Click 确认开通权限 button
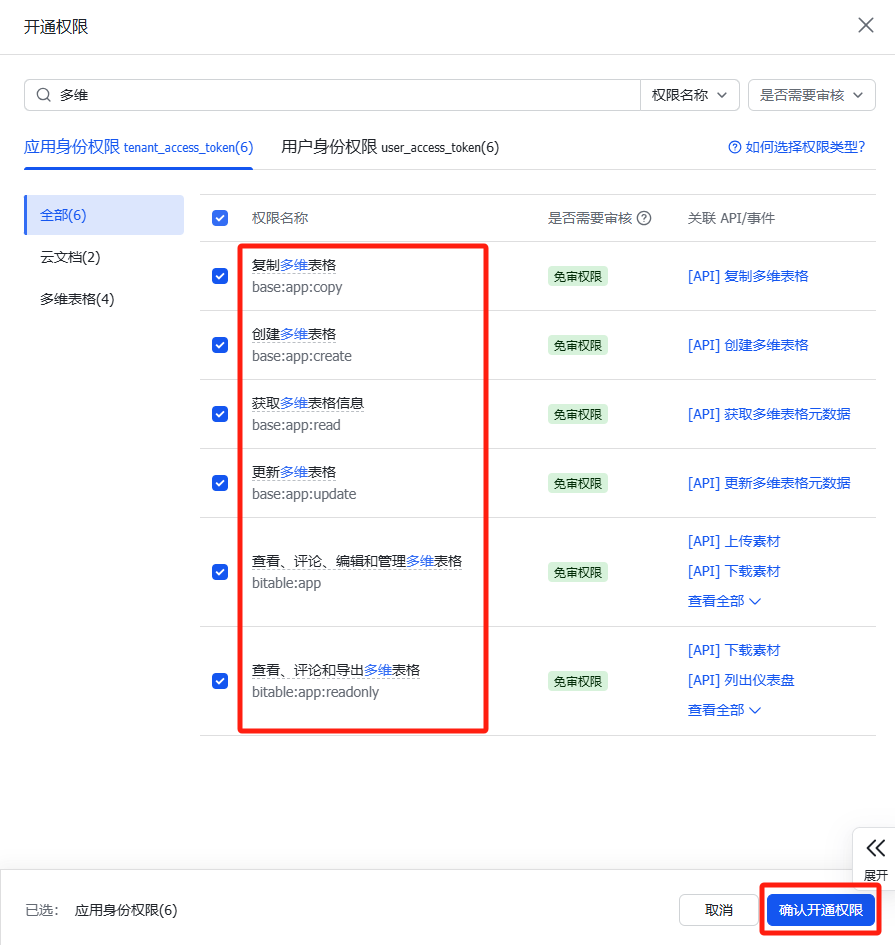 coord(820,910)
